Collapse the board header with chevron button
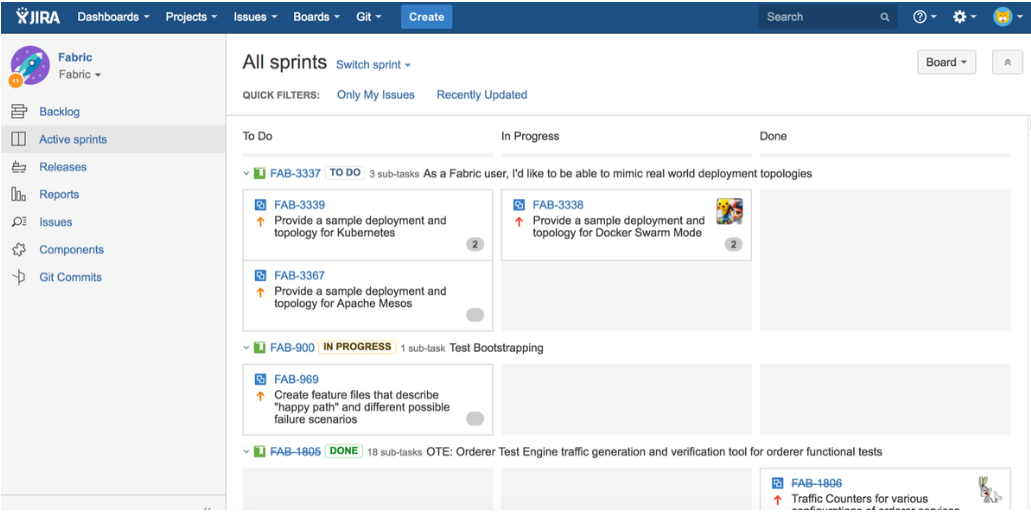 1007,62
